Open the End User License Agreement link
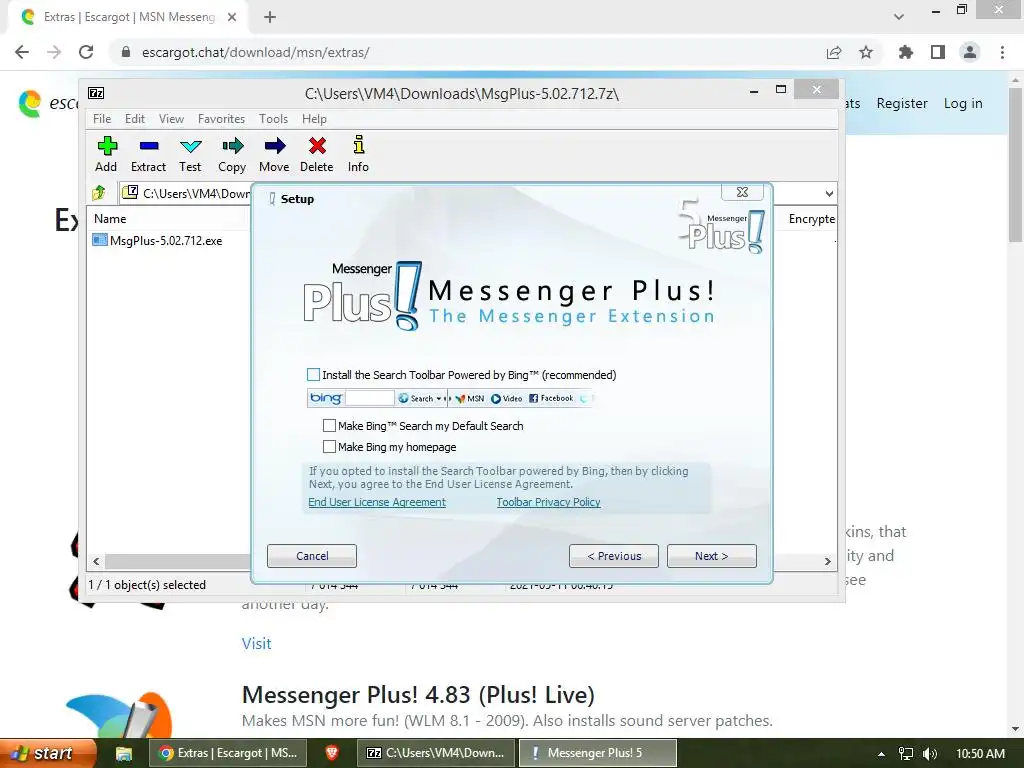 (x=377, y=502)
